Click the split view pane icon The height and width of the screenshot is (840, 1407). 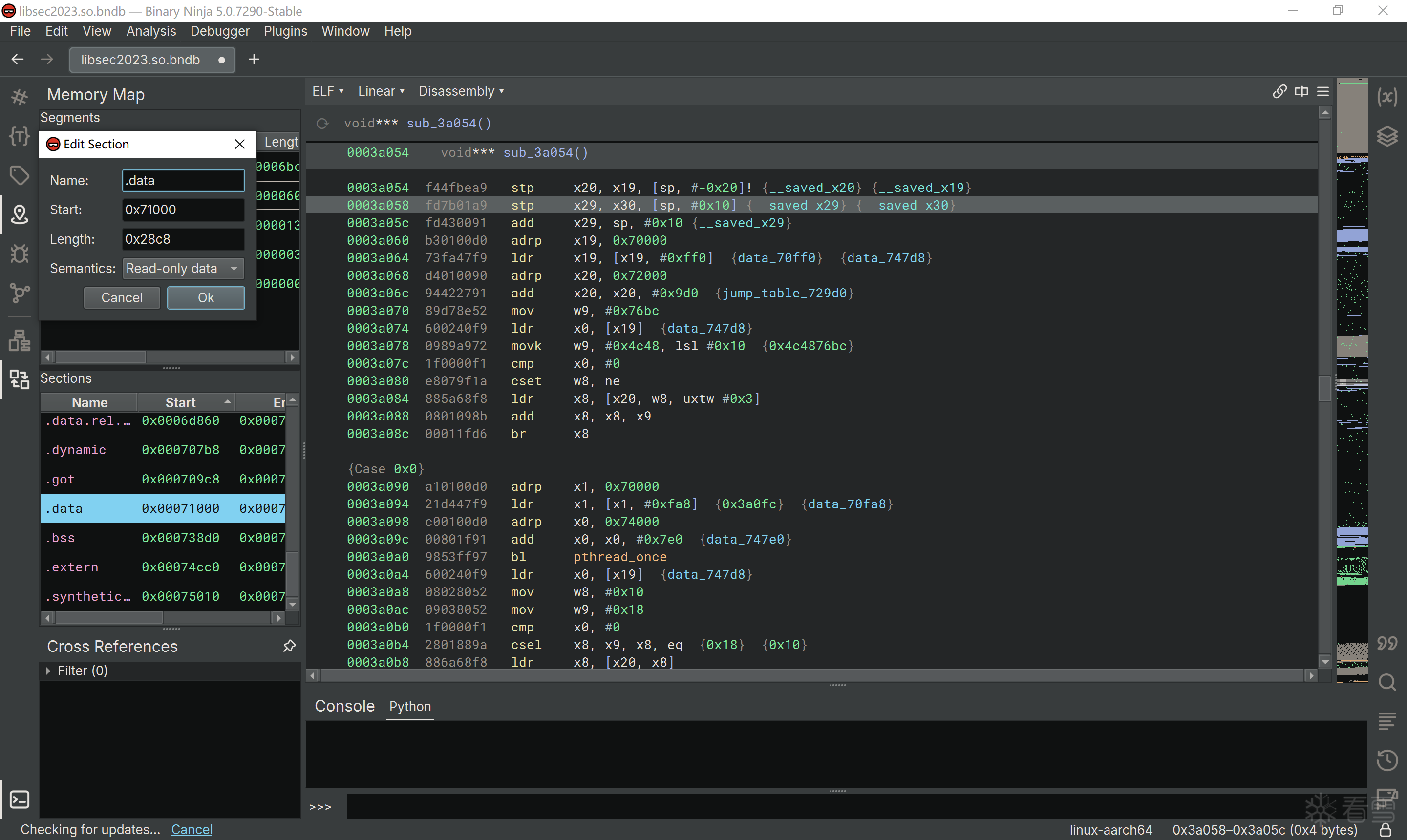pos(1301,91)
